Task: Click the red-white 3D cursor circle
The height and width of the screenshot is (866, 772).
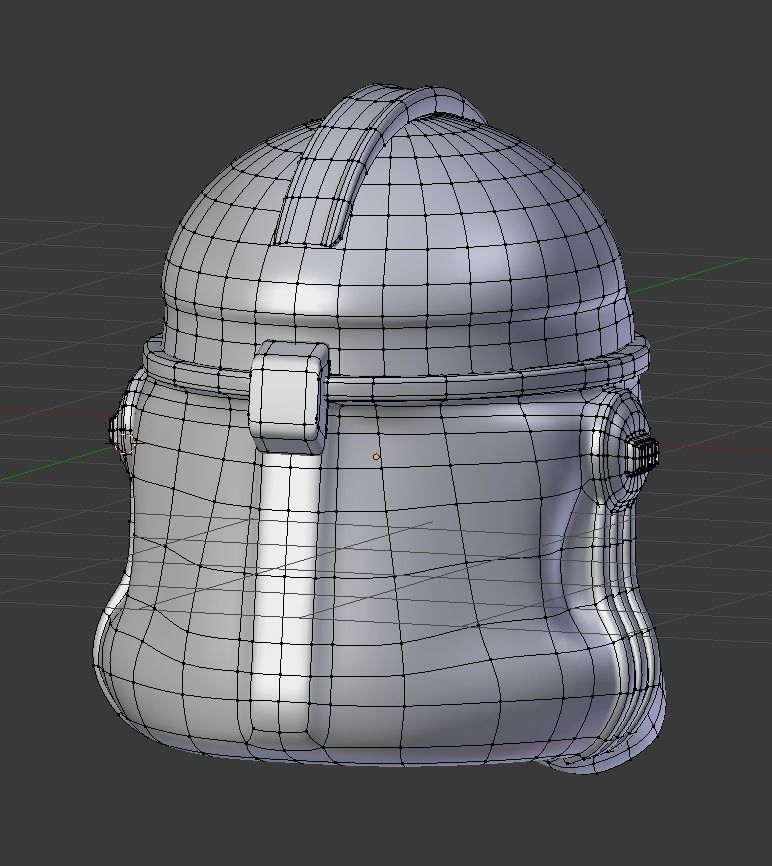Action: pos(127,445)
